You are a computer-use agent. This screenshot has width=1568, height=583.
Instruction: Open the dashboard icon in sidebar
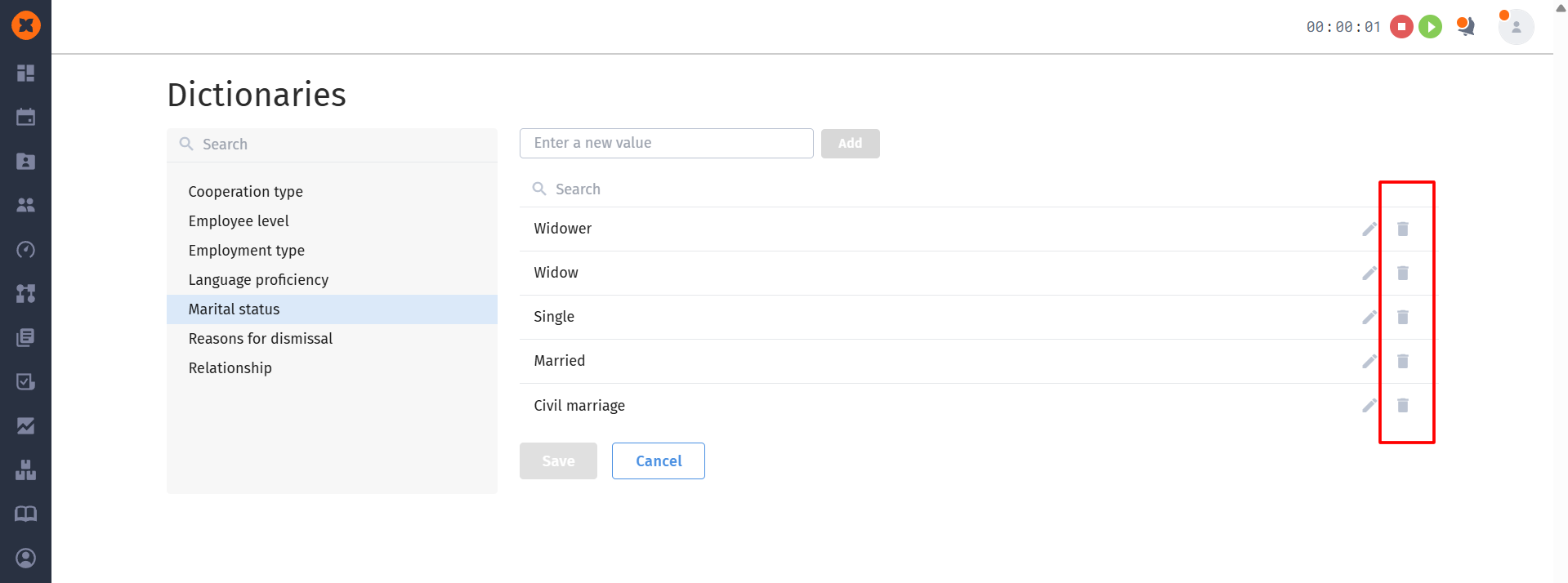click(26, 73)
